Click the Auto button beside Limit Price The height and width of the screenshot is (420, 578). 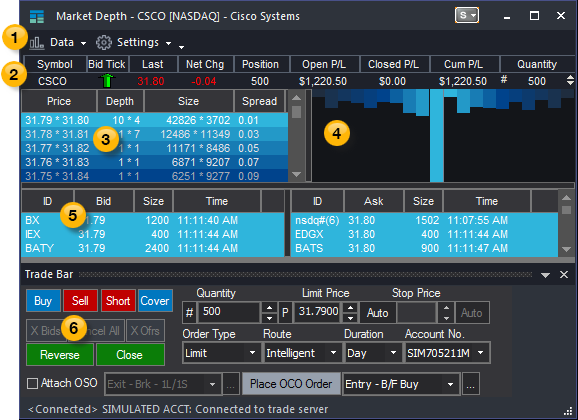coord(377,313)
